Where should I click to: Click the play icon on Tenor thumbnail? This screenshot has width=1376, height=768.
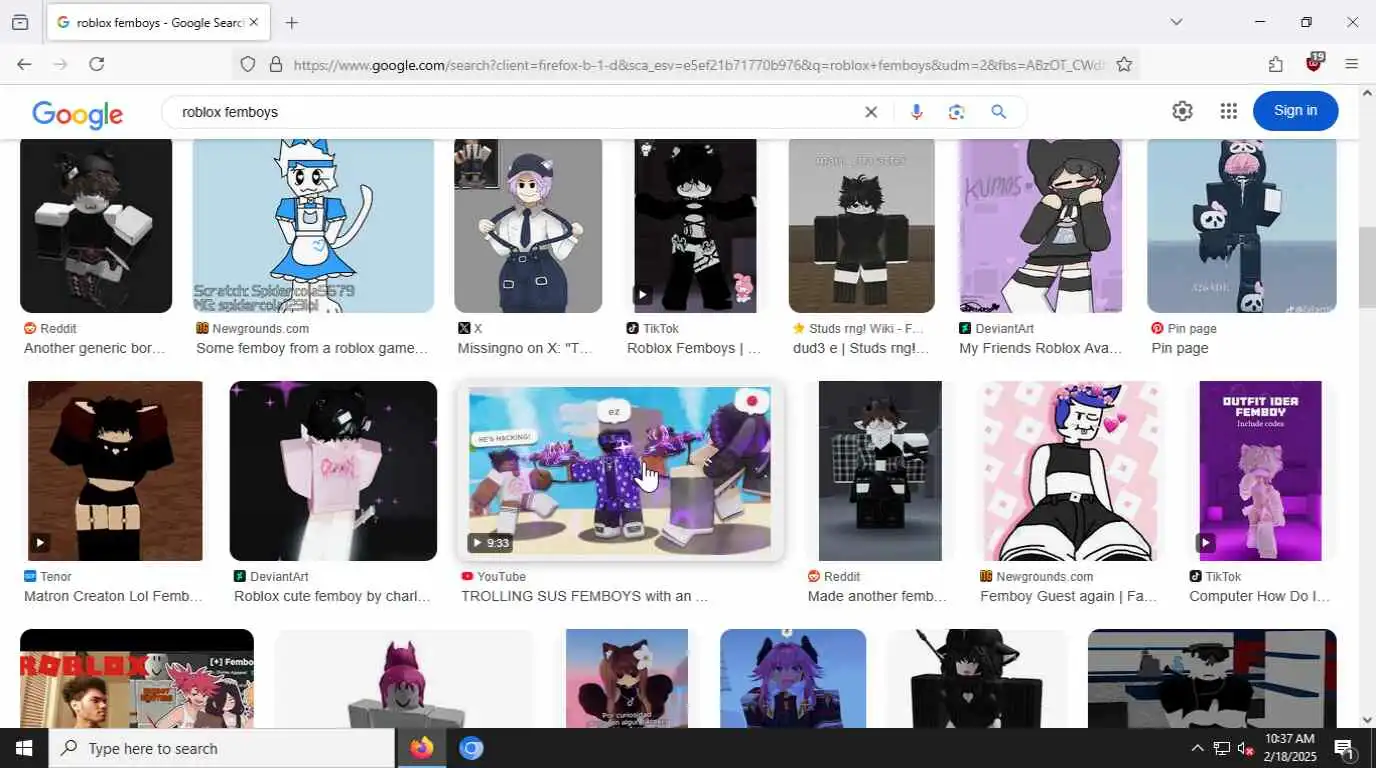click(40, 543)
